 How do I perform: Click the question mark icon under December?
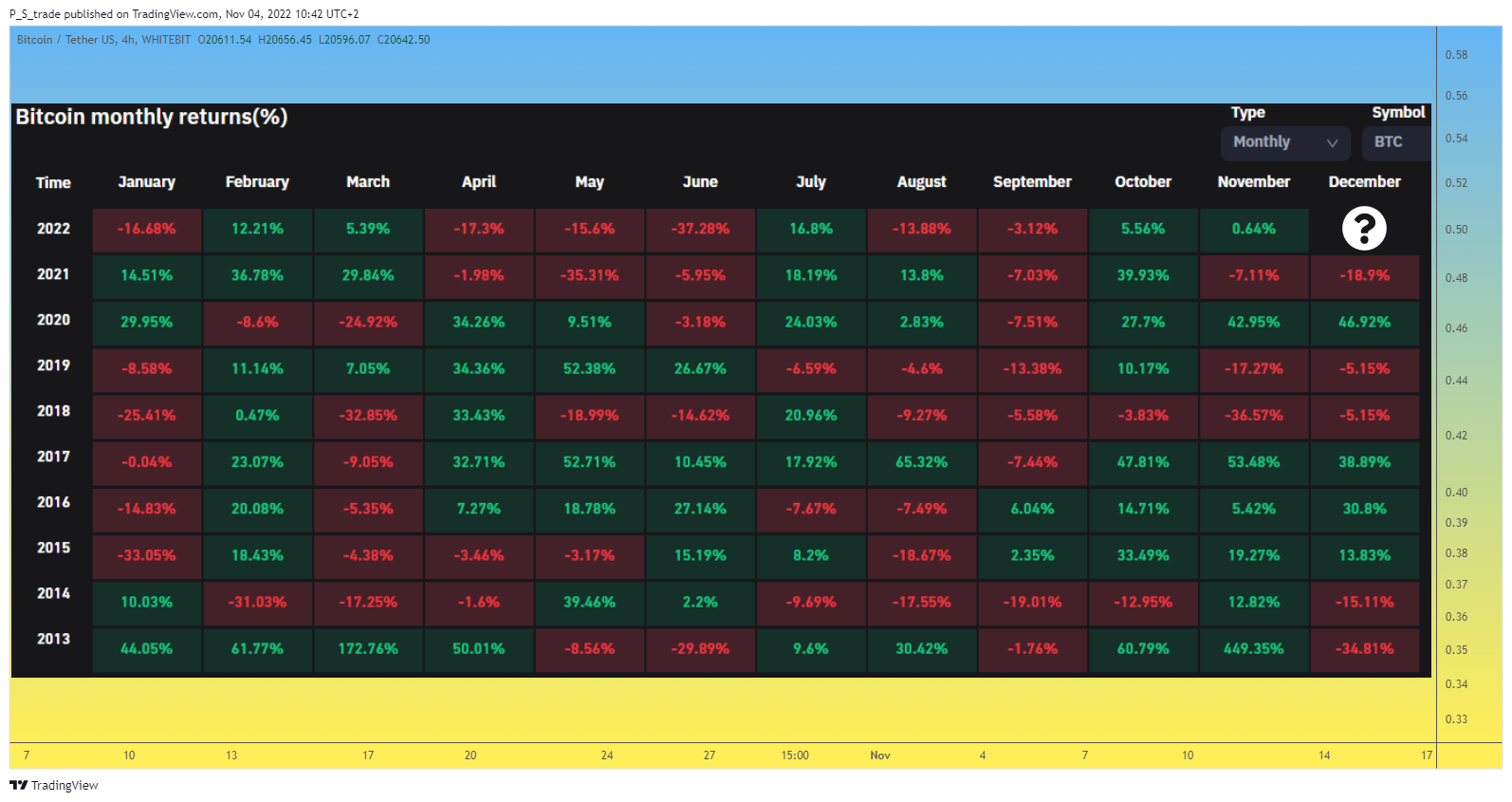pyautogui.click(x=1364, y=229)
